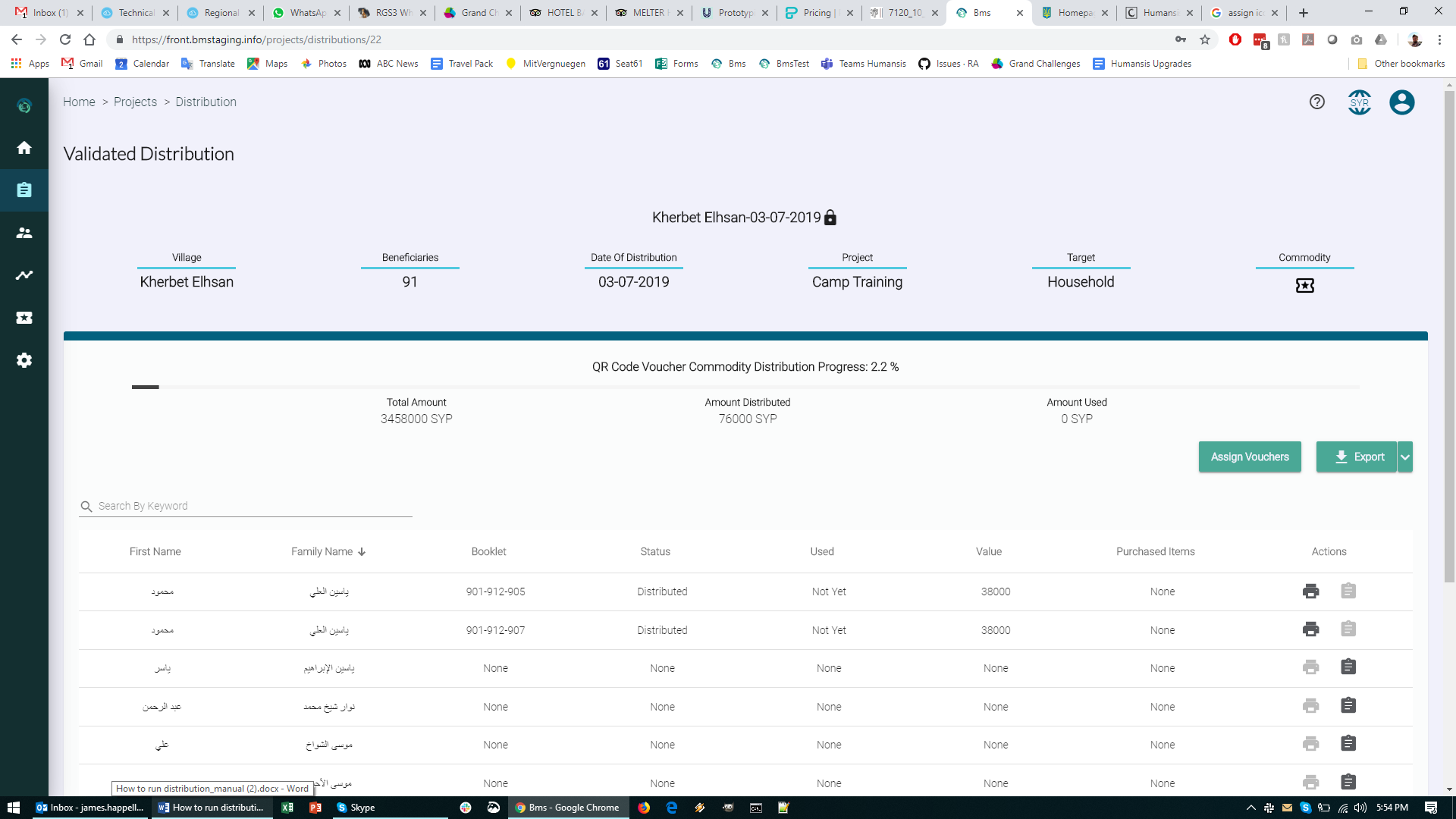Open the reports chart icon in sidebar
The image size is (1456, 819).
tap(24, 275)
